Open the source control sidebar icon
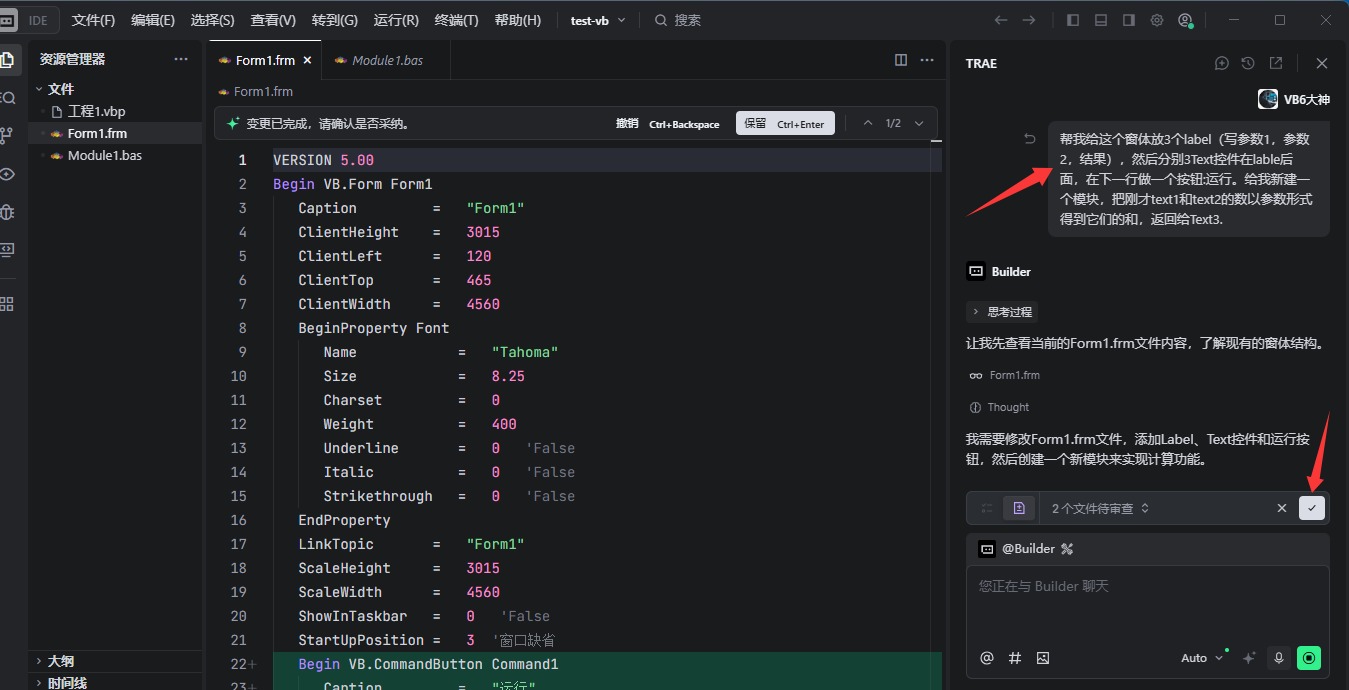This screenshot has width=1349, height=690. (x=8, y=135)
